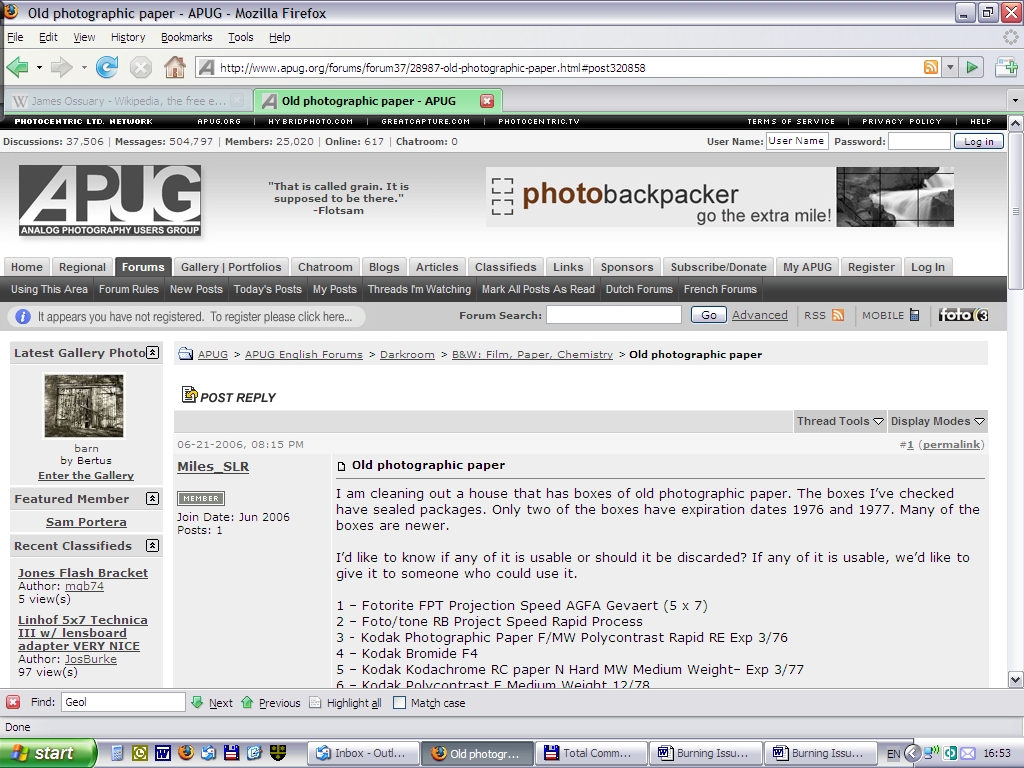Open the Darkroom breadcrumb link

407,354
